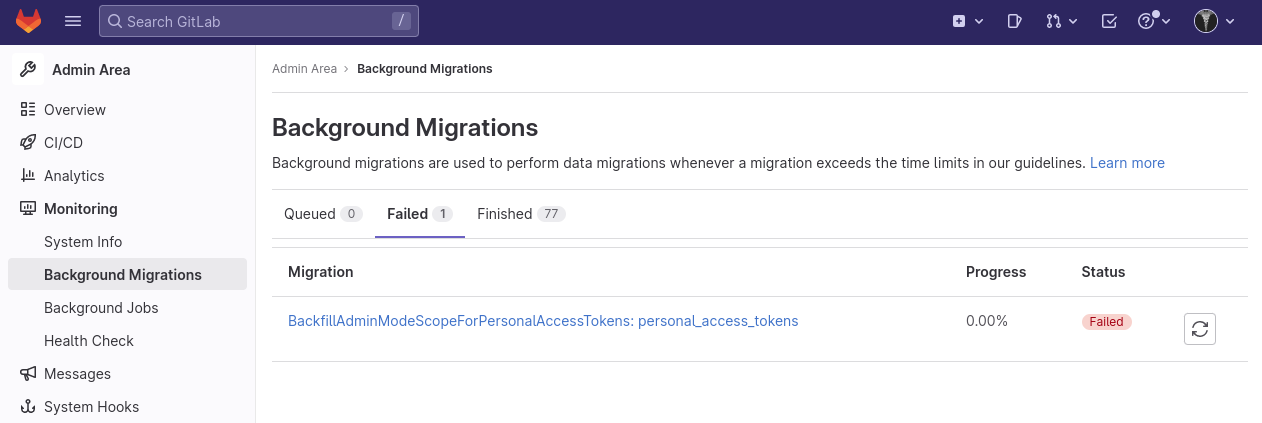The image size is (1262, 423).
Task: Open the help question mark menu
Action: 1154,21
